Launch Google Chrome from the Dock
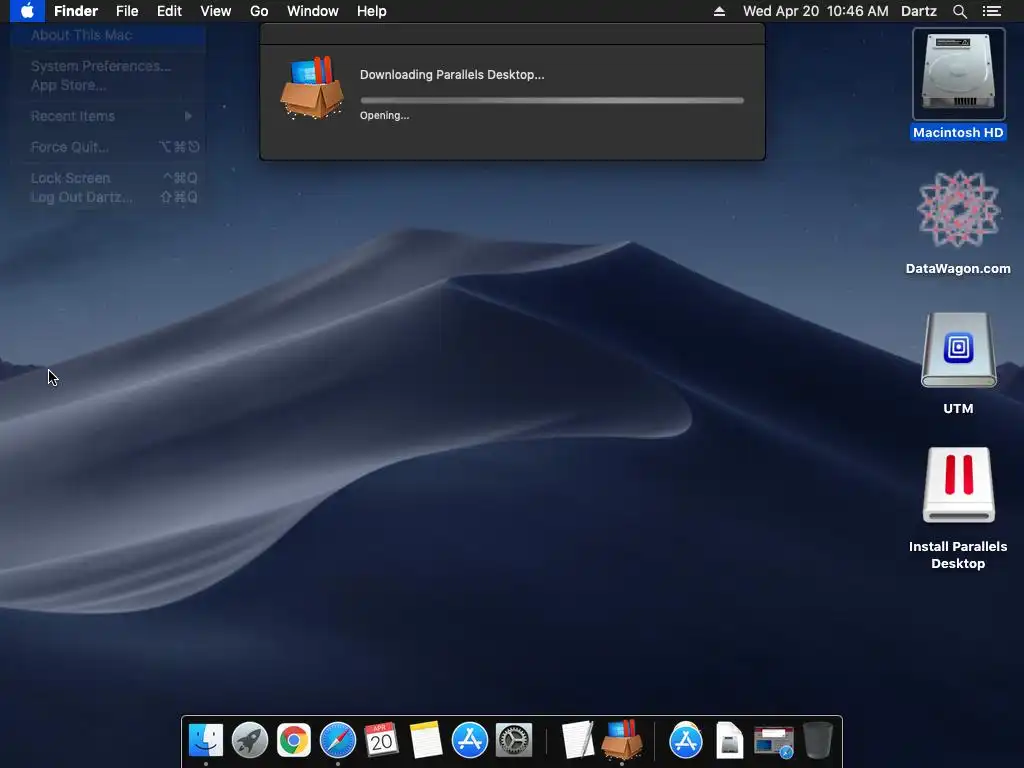Screen dimensions: 1024x768 click(x=294, y=741)
